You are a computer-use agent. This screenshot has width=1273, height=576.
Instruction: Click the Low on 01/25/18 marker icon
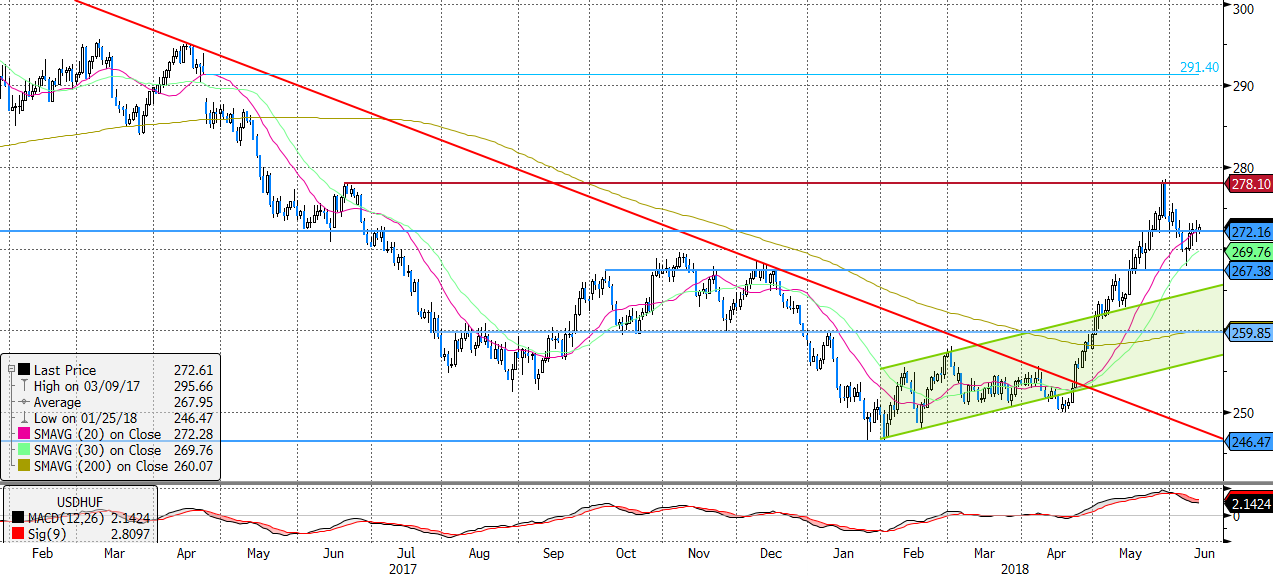pos(24,418)
